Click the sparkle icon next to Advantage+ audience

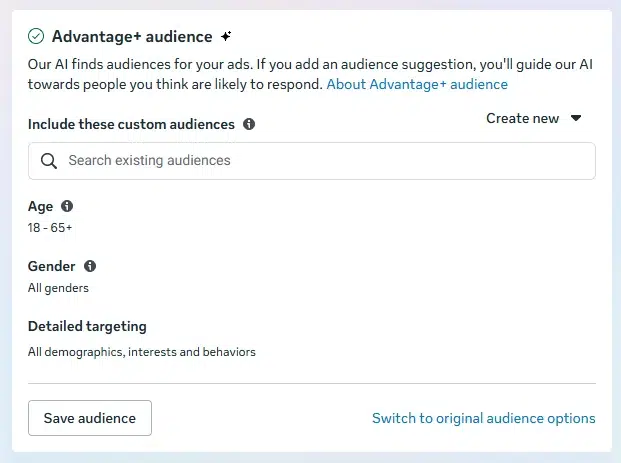tap(226, 36)
